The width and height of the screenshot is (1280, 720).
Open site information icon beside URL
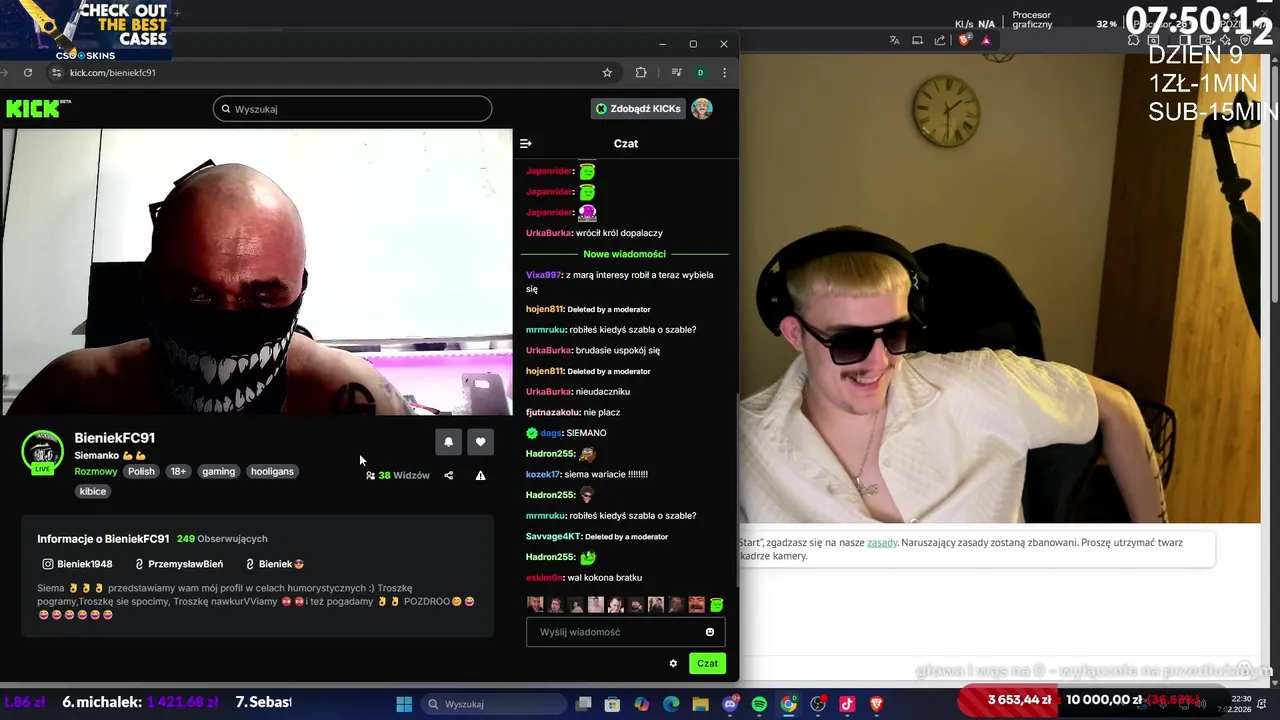[x=56, y=73]
